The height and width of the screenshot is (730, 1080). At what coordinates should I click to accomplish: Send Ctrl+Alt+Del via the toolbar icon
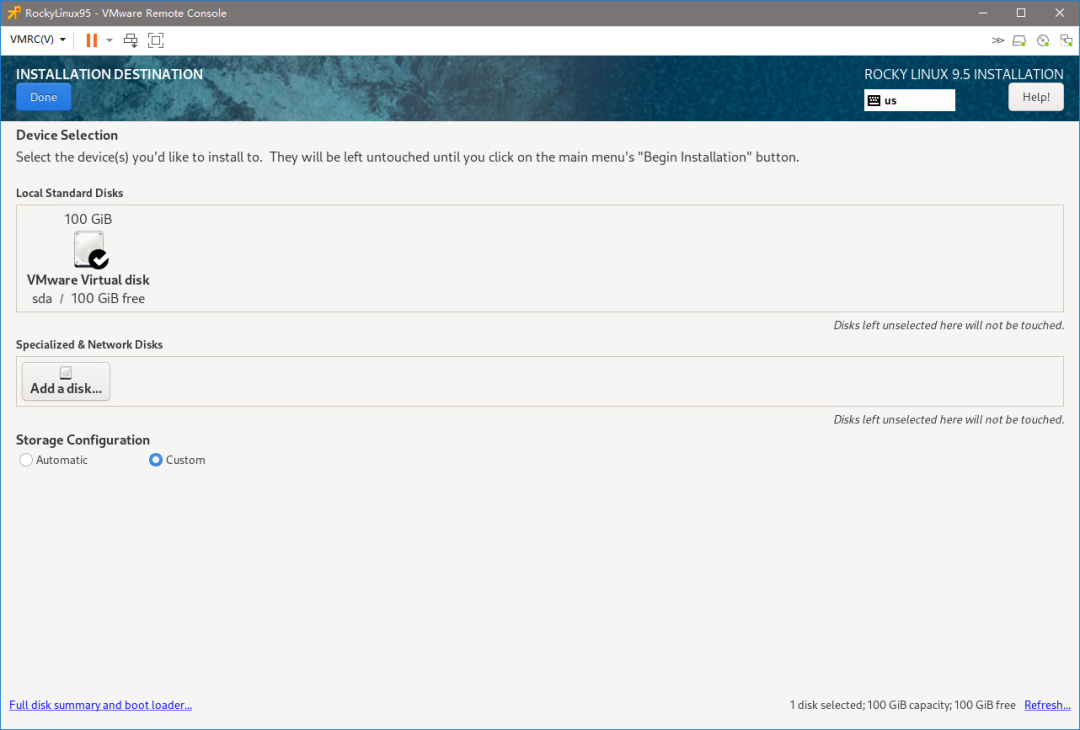click(130, 40)
